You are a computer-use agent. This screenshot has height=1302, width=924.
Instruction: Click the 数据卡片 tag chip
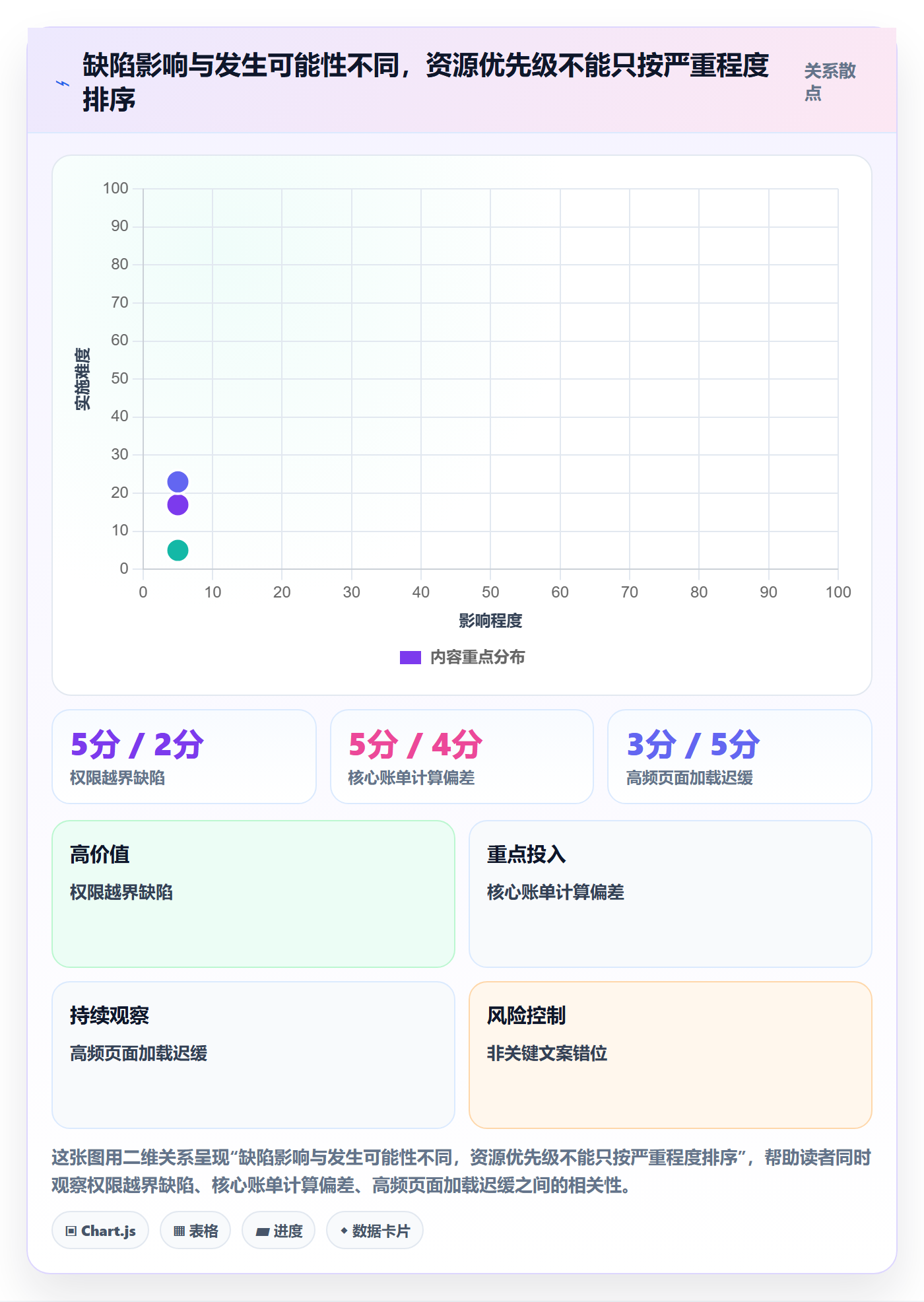tap(375, 1231)
